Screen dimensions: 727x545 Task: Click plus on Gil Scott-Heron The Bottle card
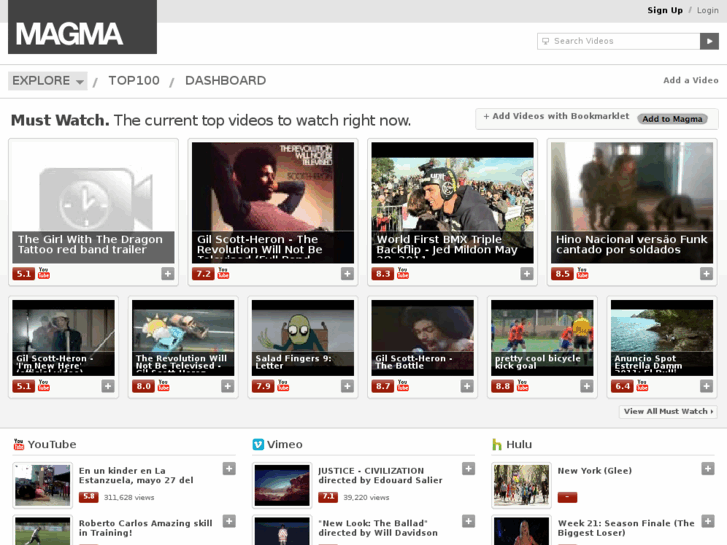(467, 386)
